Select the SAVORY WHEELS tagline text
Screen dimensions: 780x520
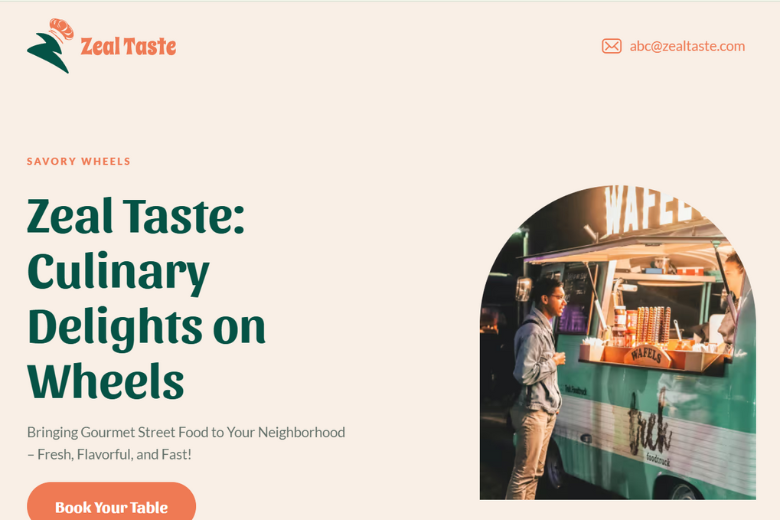click(79, 161)
